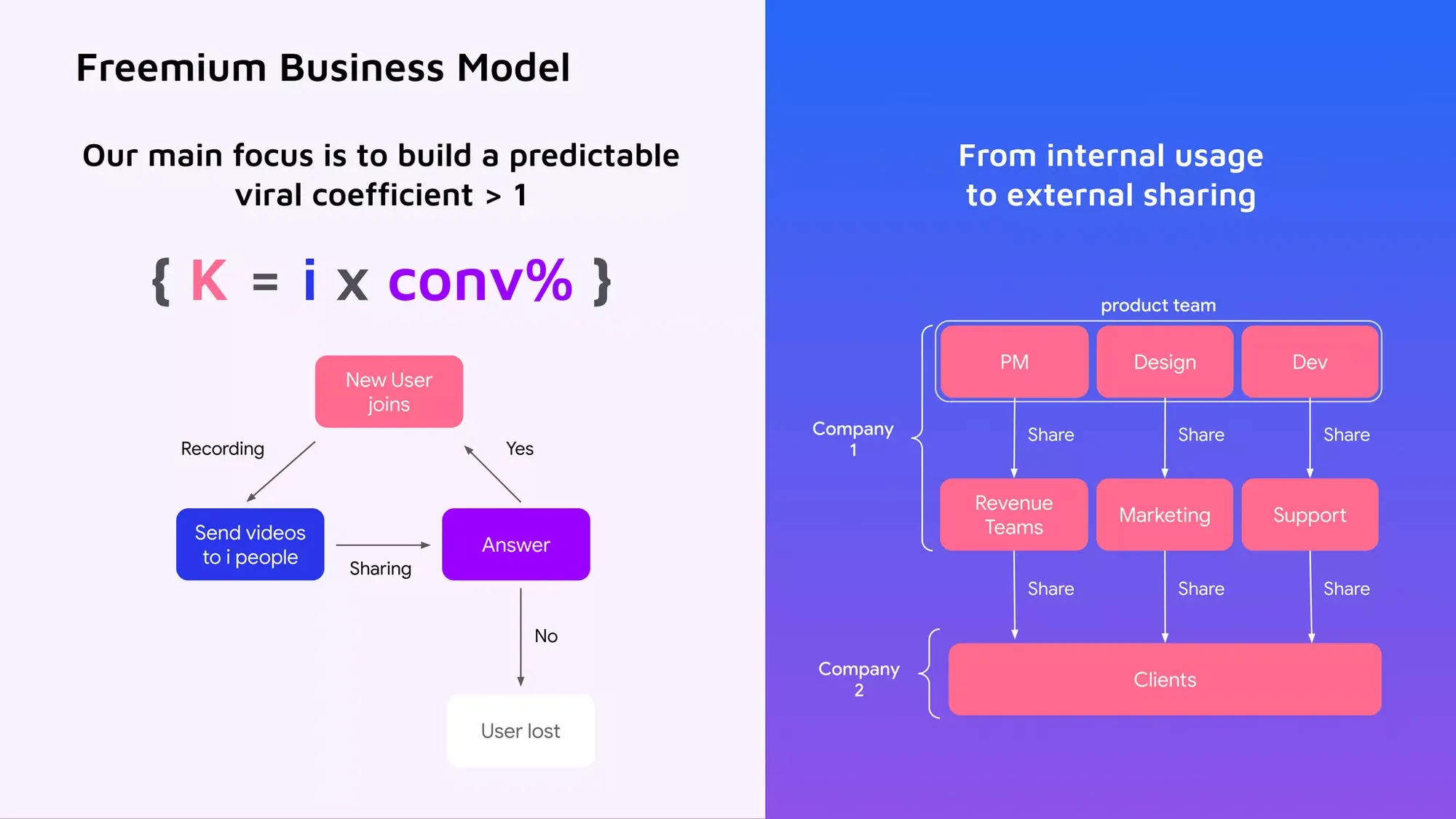The width and height of the screenshot is (1456, 819).
Task: Click the New User joins node
Action: 389,391
